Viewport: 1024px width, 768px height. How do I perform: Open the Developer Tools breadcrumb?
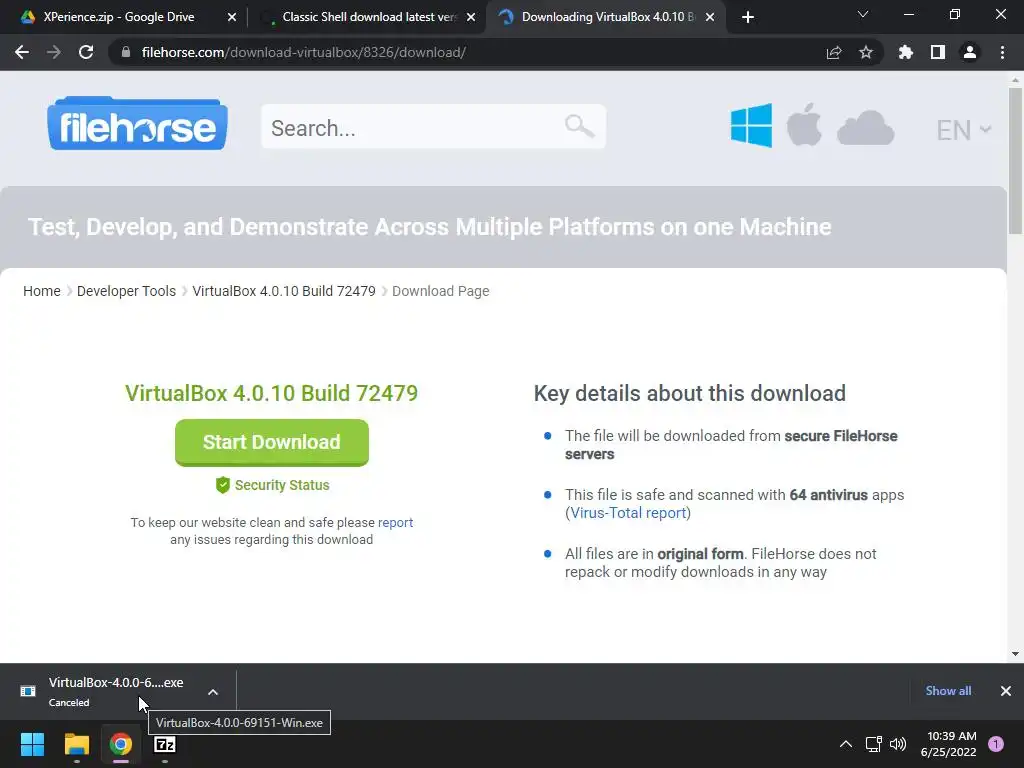(126, 291)
